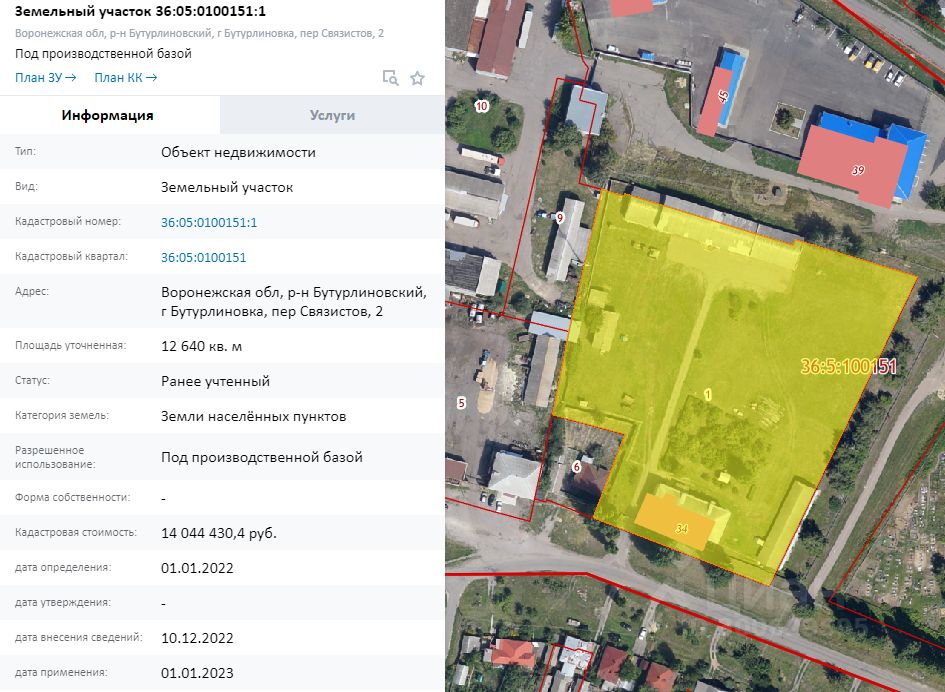Viewport: 945px width, 692px height.
Task: Click the area value 12 640 кв. м
Action: click(201, 346)
